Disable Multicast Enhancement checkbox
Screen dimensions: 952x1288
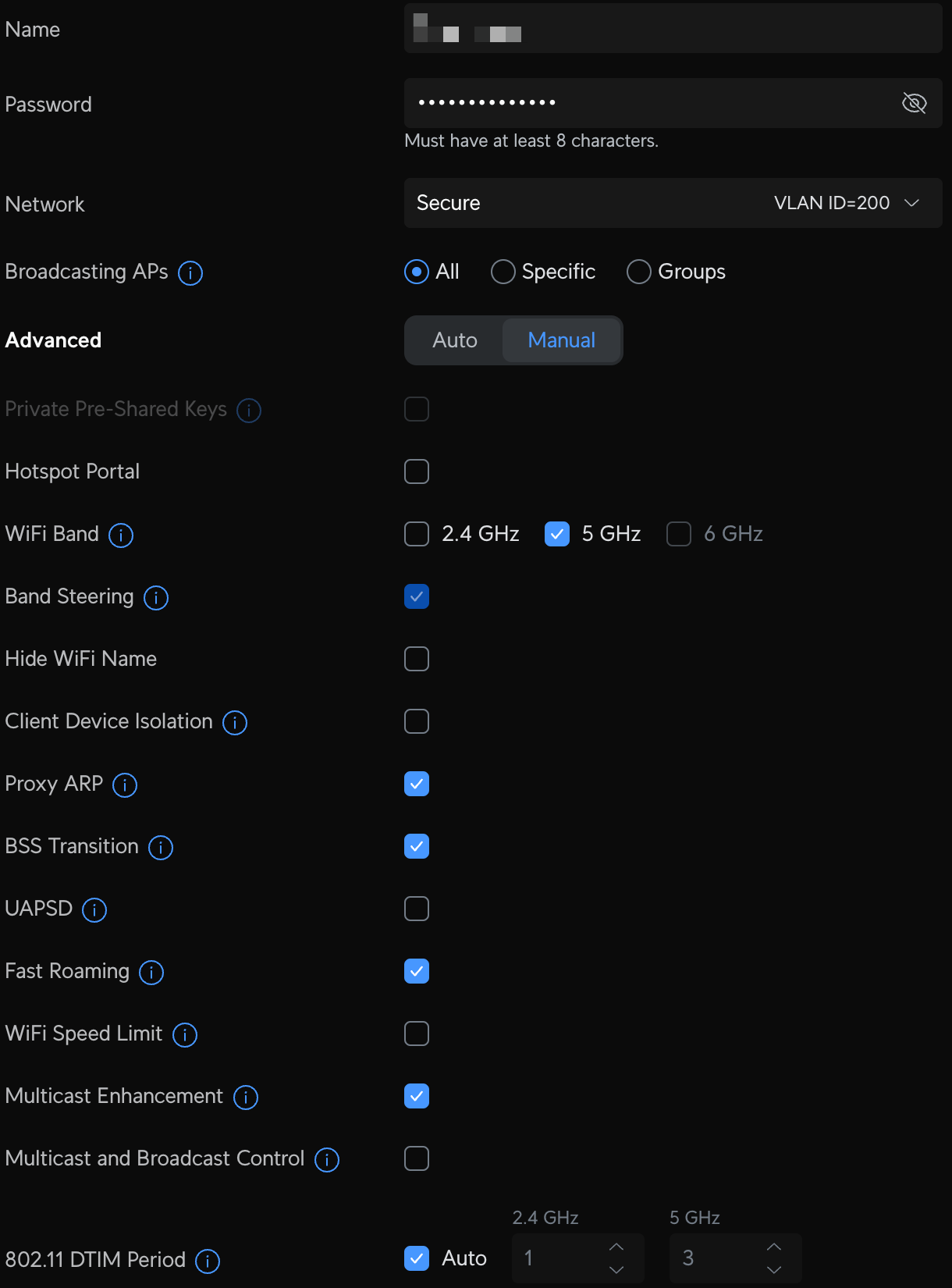pyautogui.click(x=417, y=1096)
